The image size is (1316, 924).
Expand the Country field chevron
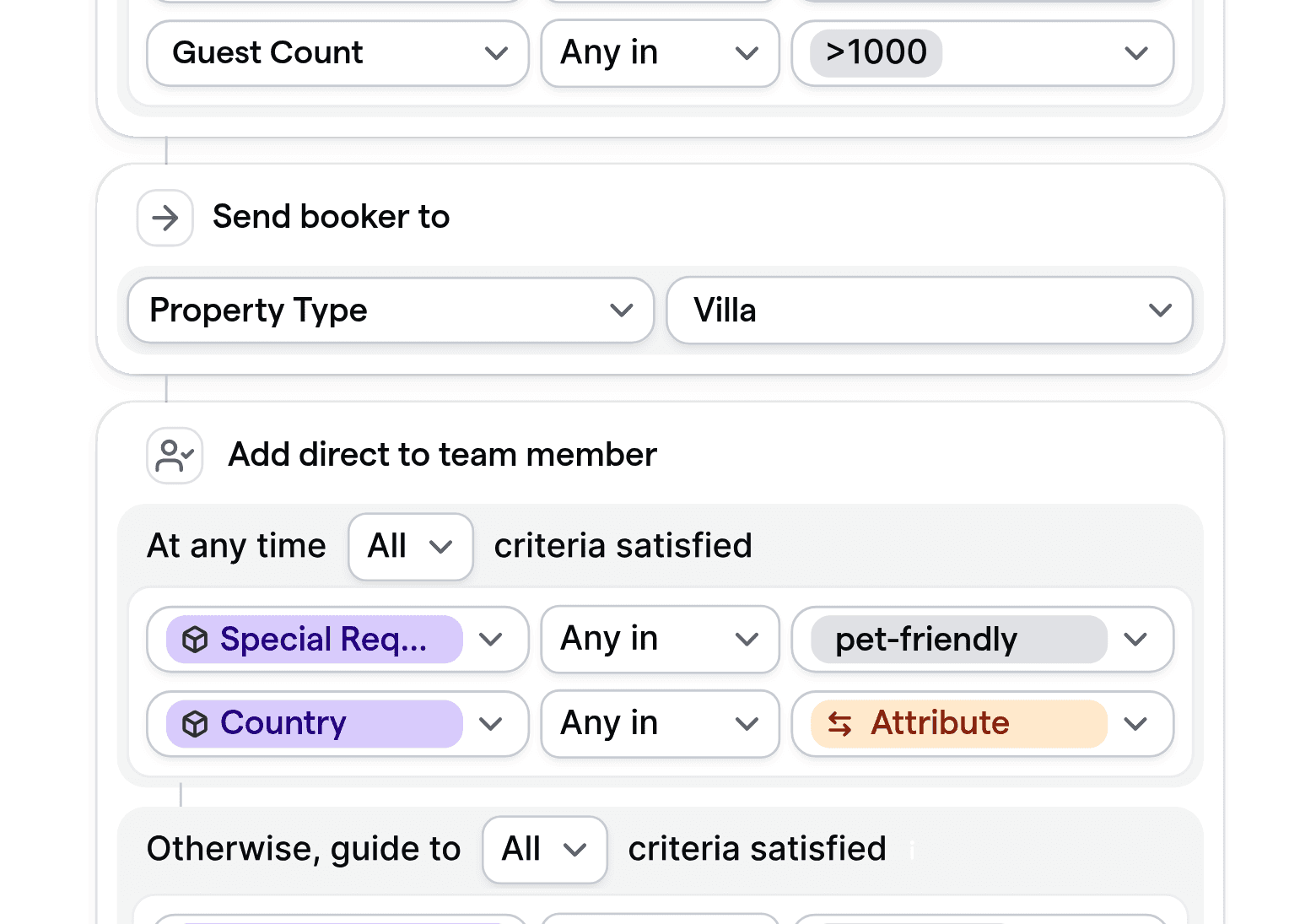click(x=491, y=724)
